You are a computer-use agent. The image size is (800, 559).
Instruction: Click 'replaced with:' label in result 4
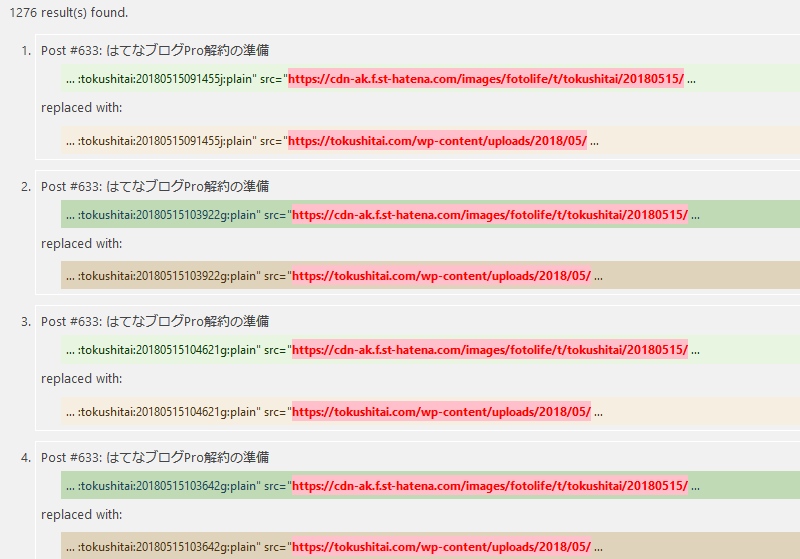point(82,515)
